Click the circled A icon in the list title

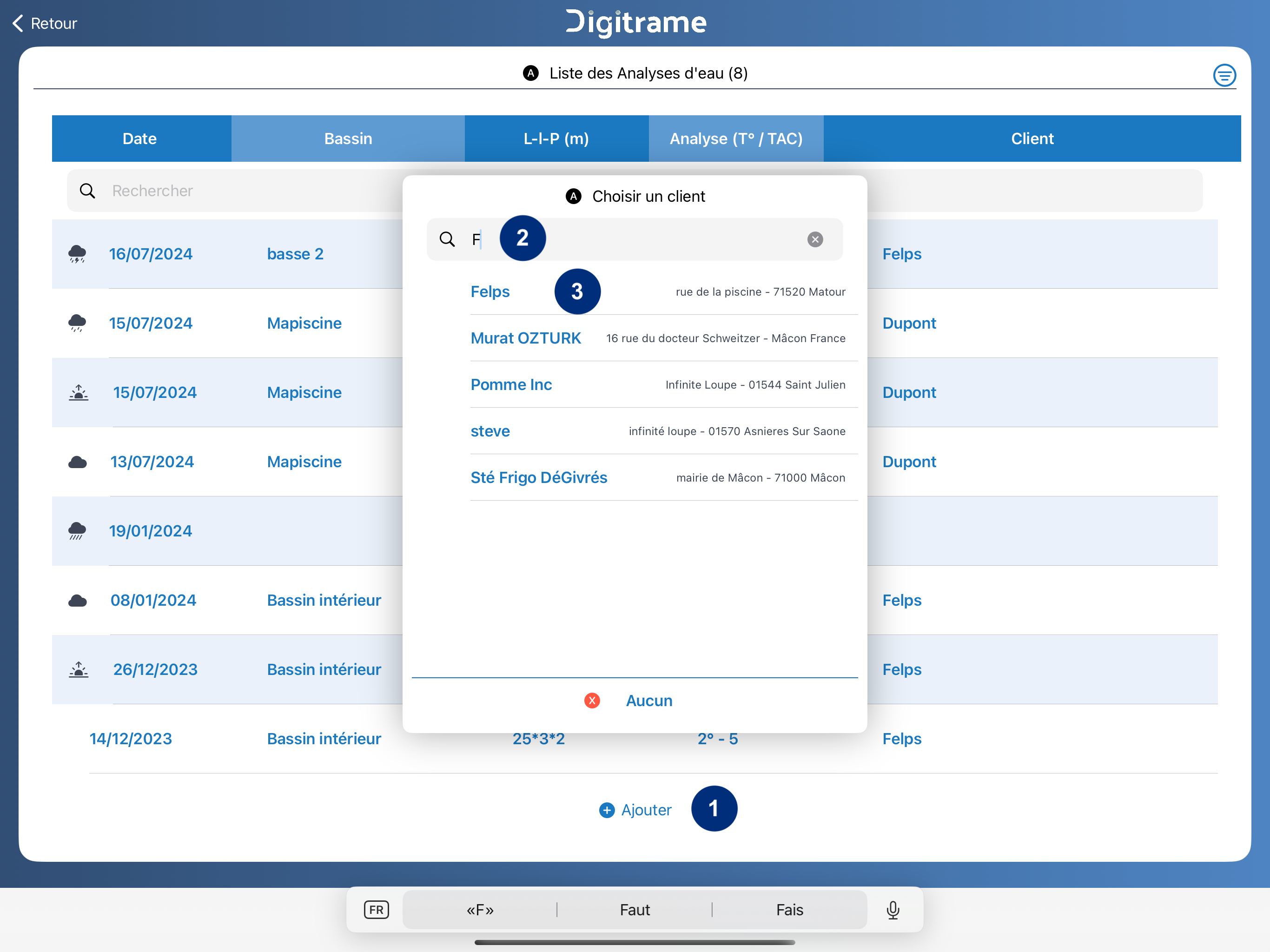[530, 73]
